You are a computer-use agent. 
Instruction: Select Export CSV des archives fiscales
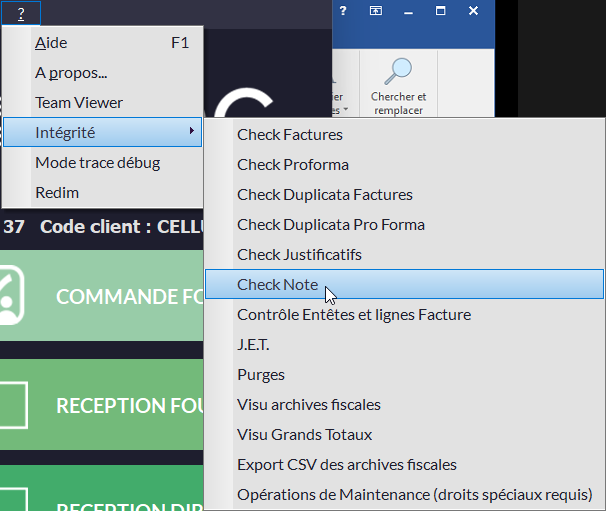347,465
